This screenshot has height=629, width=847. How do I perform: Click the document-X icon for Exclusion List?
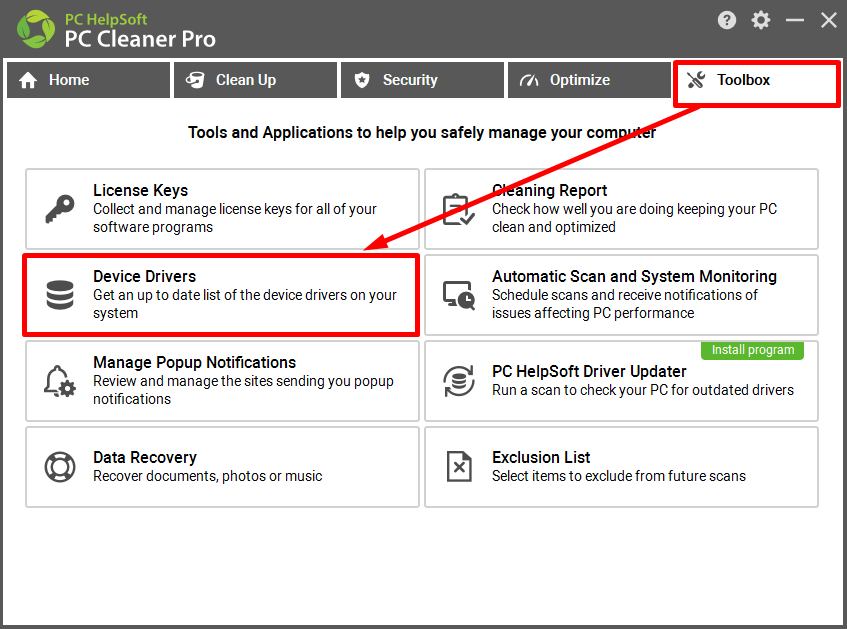click(459, 467)
